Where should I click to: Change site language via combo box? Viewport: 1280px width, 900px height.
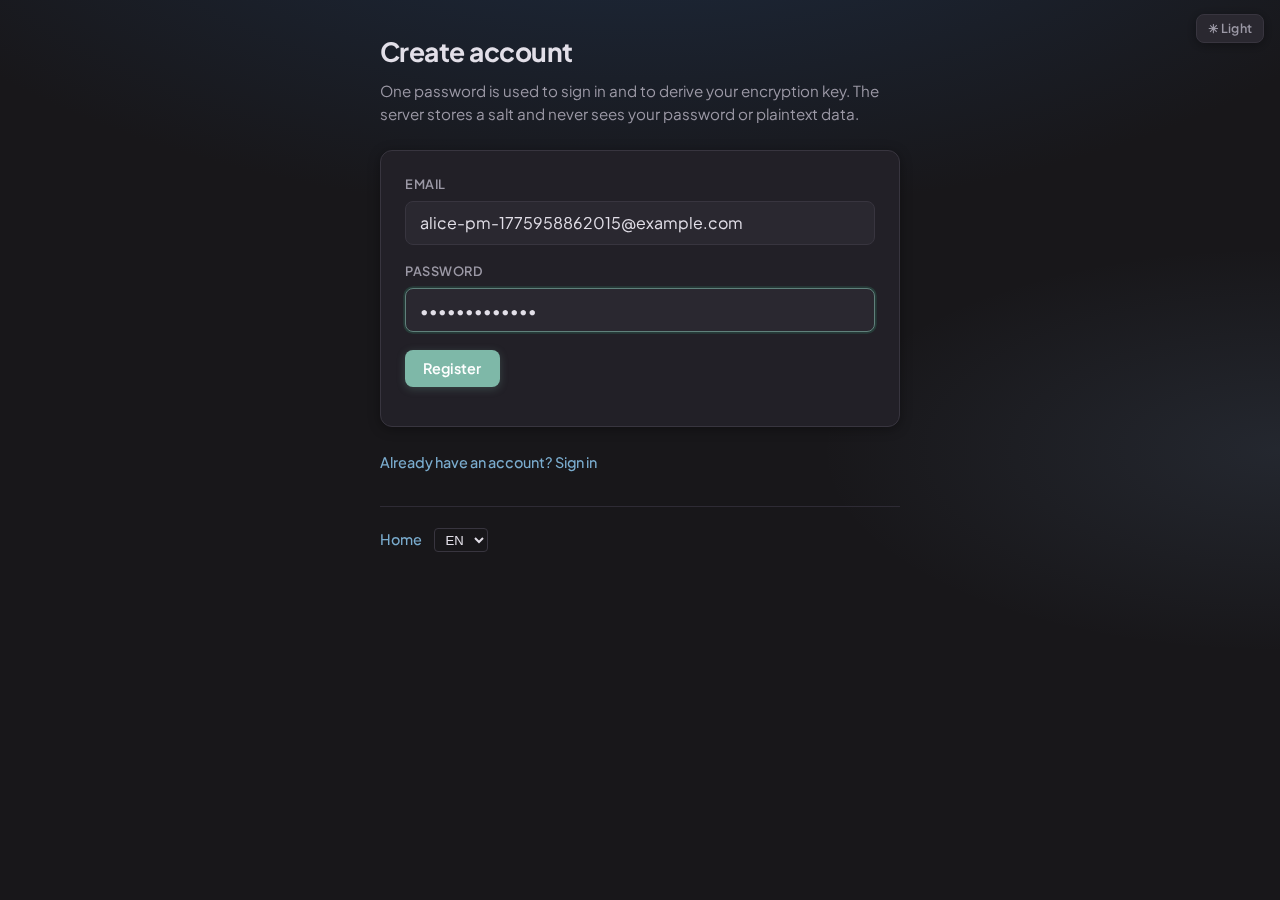tap(460, 540)
